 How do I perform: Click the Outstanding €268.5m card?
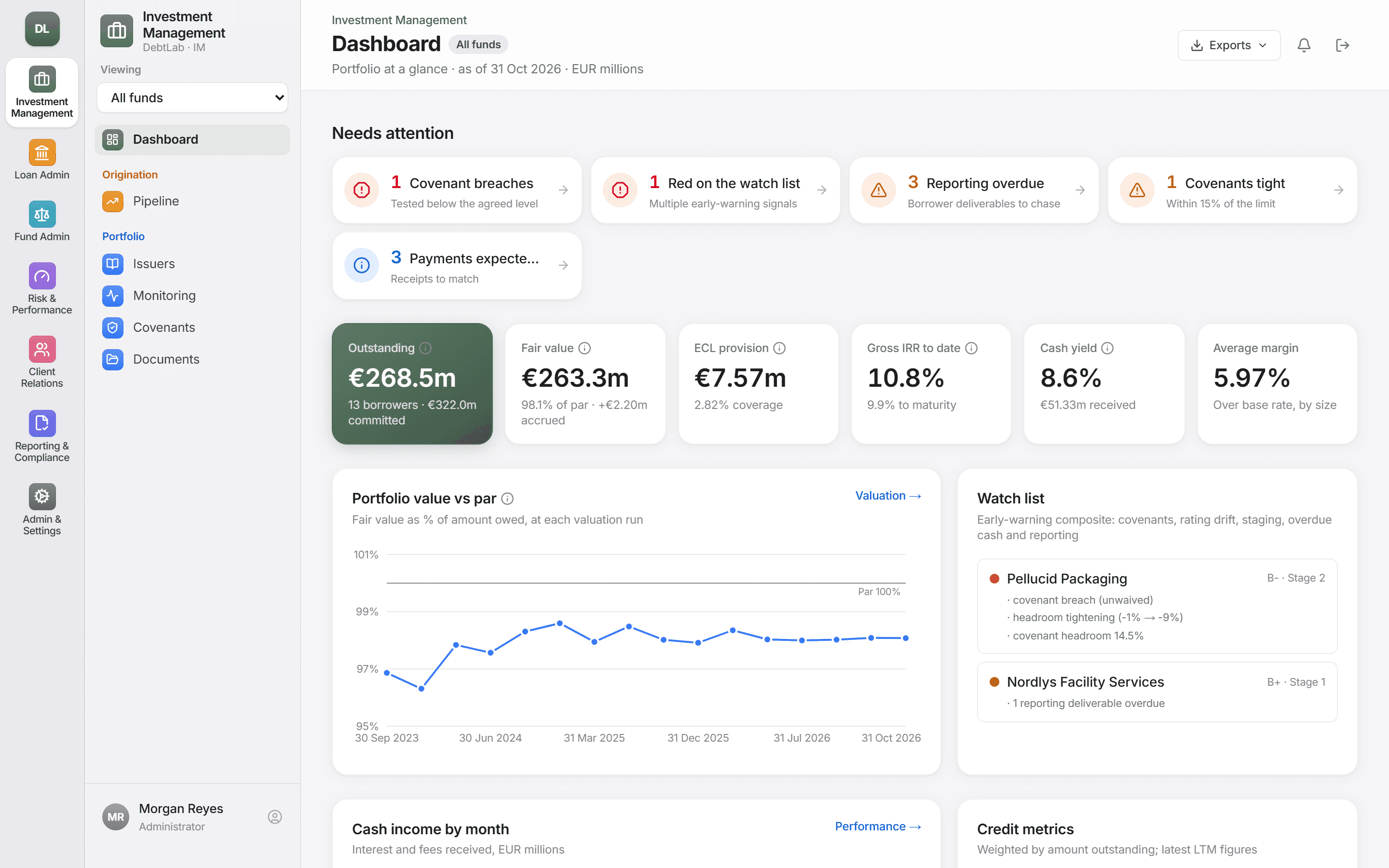click(412, 383)
